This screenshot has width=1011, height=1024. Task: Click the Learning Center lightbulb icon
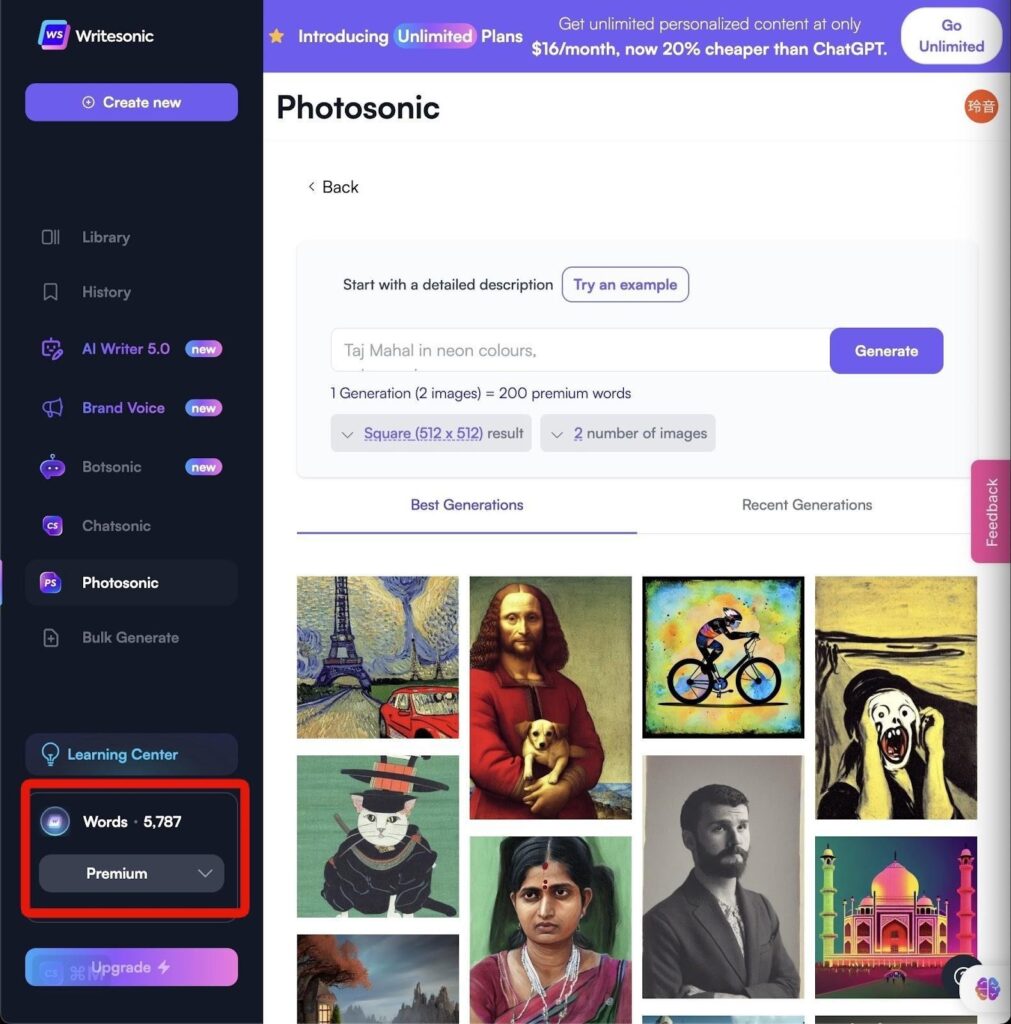click(50, 754)
